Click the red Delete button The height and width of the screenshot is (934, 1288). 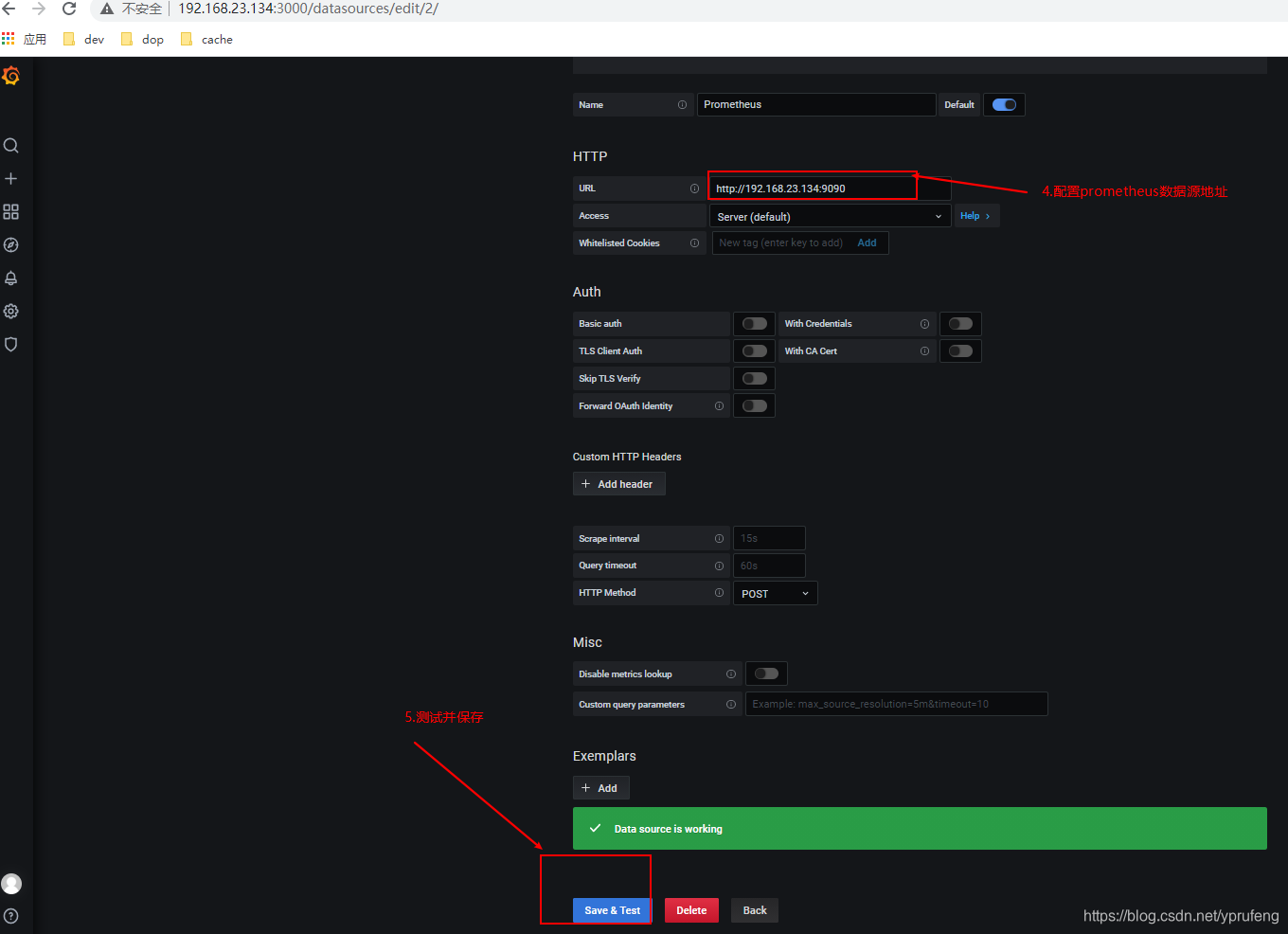pyautogui.click(x=691, y=910)
